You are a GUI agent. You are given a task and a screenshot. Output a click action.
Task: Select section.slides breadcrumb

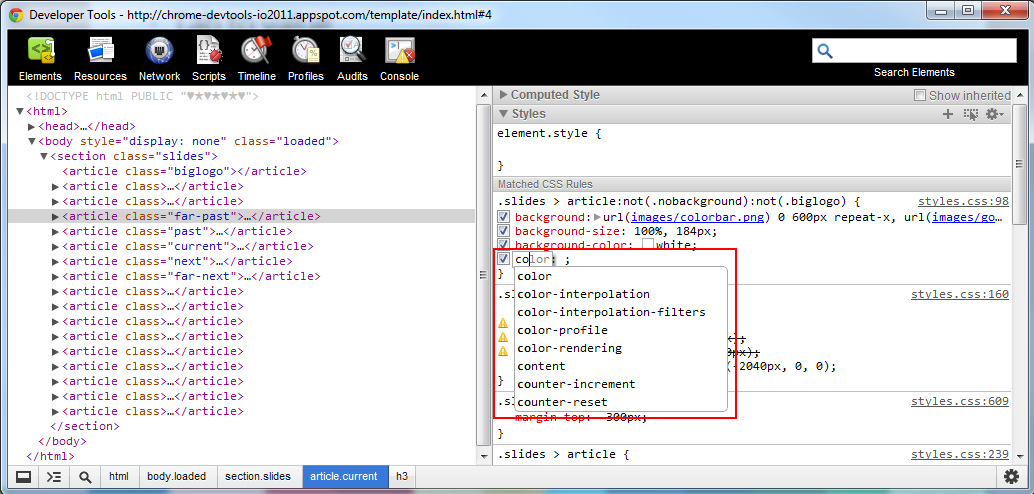point(258,476)
